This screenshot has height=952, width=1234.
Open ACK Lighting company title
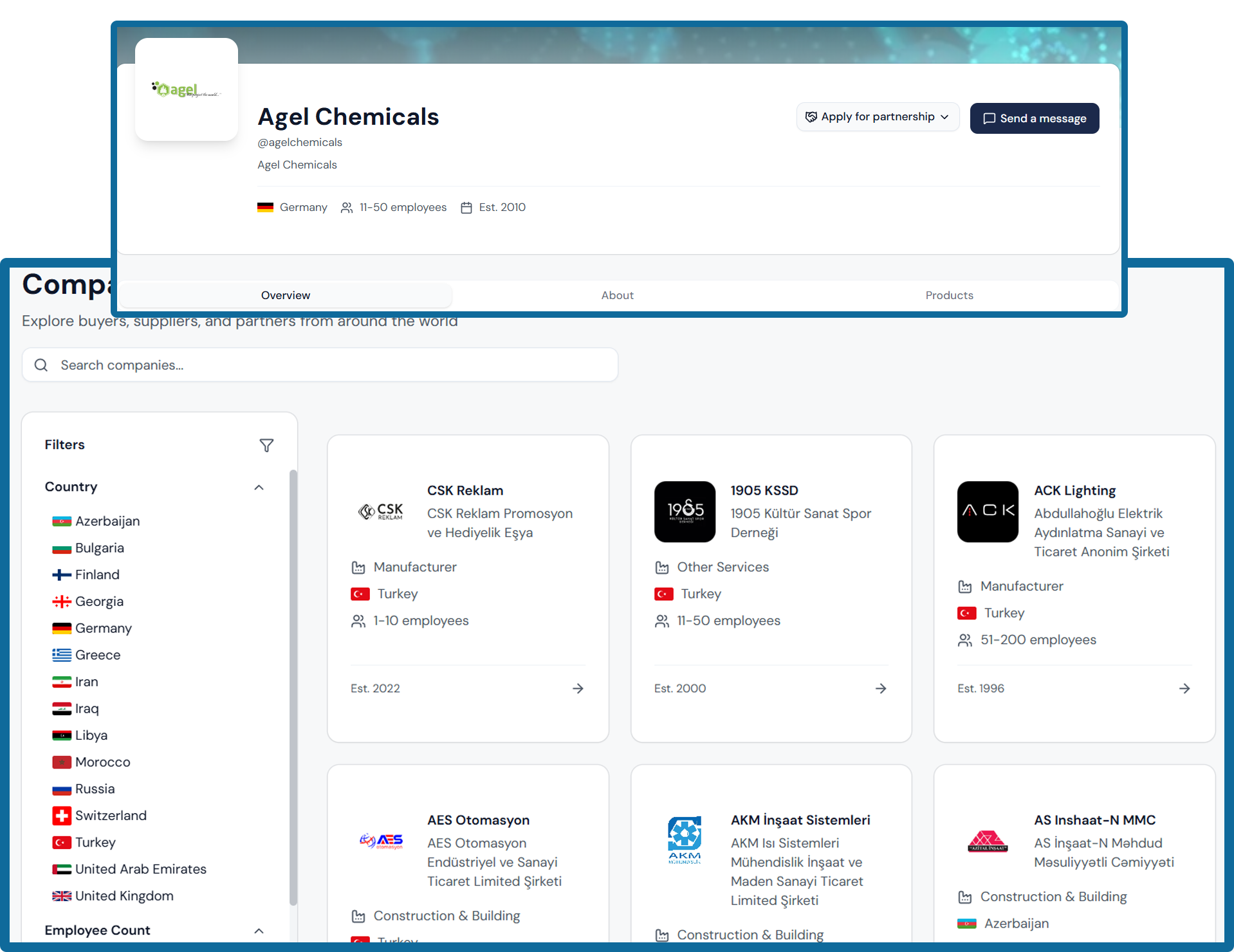pos(1074,490)
